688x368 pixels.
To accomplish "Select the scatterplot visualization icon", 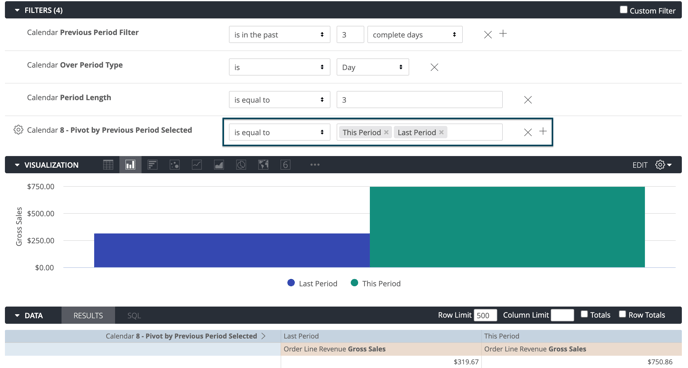I will tap(175, 165).
